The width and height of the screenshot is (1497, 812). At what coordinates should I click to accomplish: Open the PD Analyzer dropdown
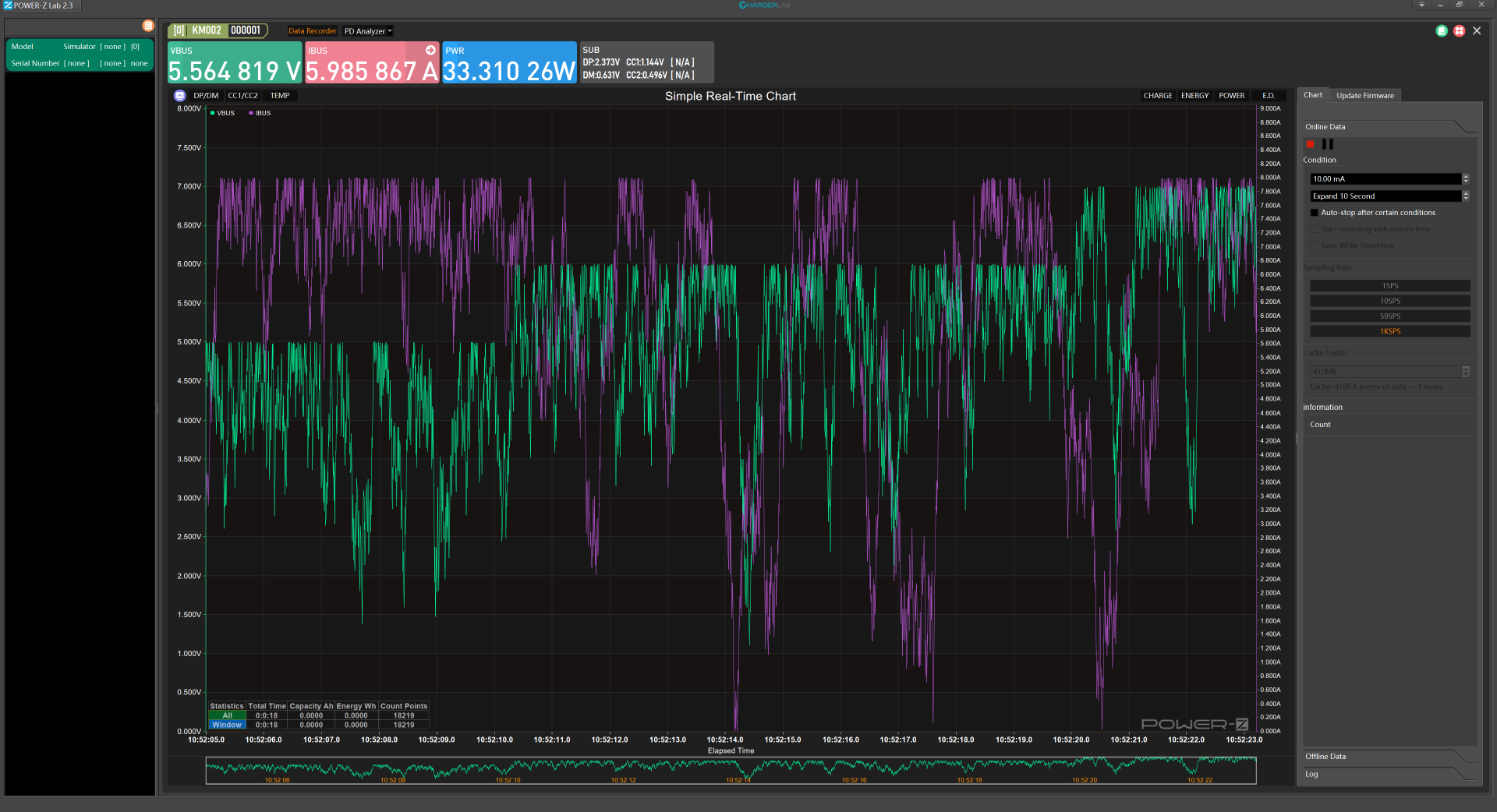368,31
